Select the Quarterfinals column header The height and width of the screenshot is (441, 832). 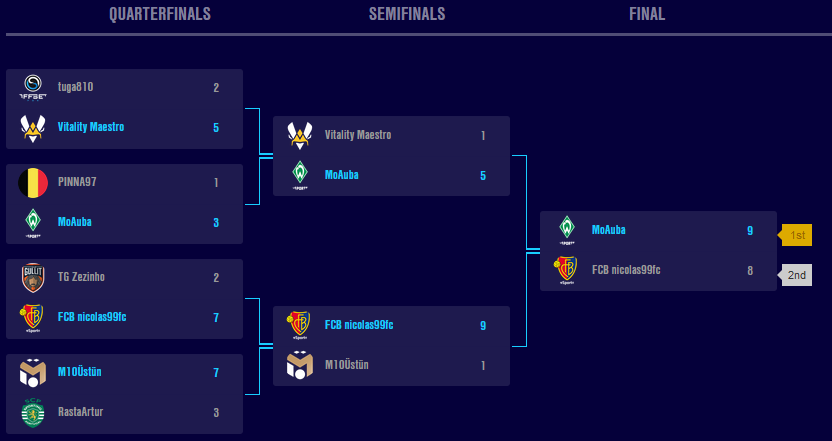[160, 14]
